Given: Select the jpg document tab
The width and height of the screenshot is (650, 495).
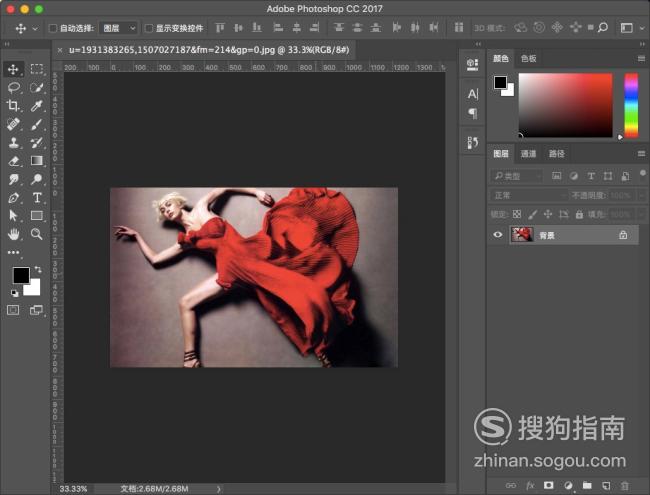Looking at the screenshot, I should (209, 50).
